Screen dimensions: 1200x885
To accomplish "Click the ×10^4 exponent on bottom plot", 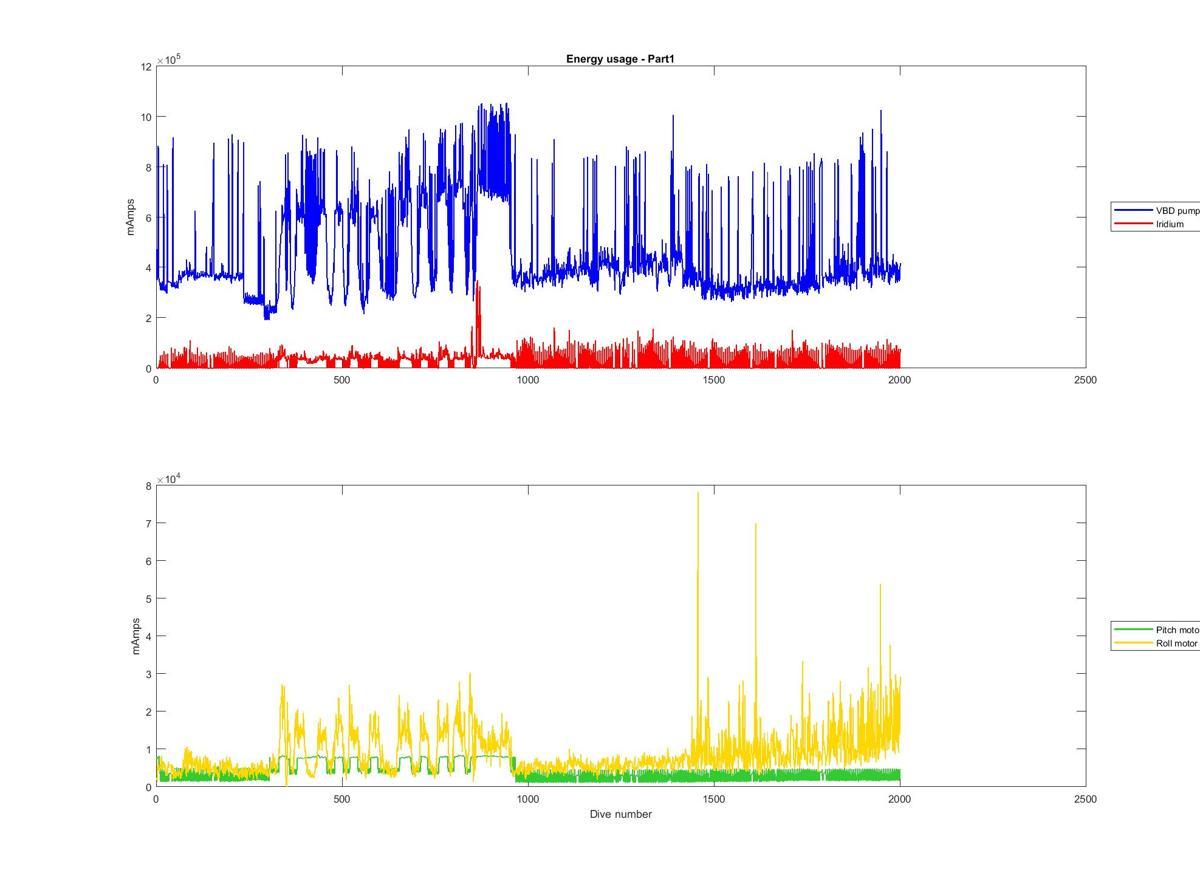I will pos(168,479).
